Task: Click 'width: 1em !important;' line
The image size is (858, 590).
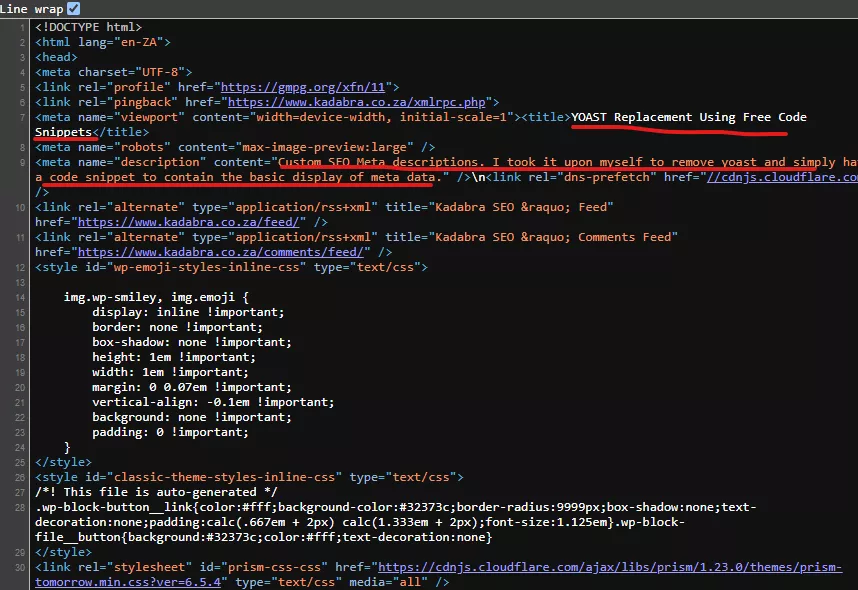Action: click(170, 372)
